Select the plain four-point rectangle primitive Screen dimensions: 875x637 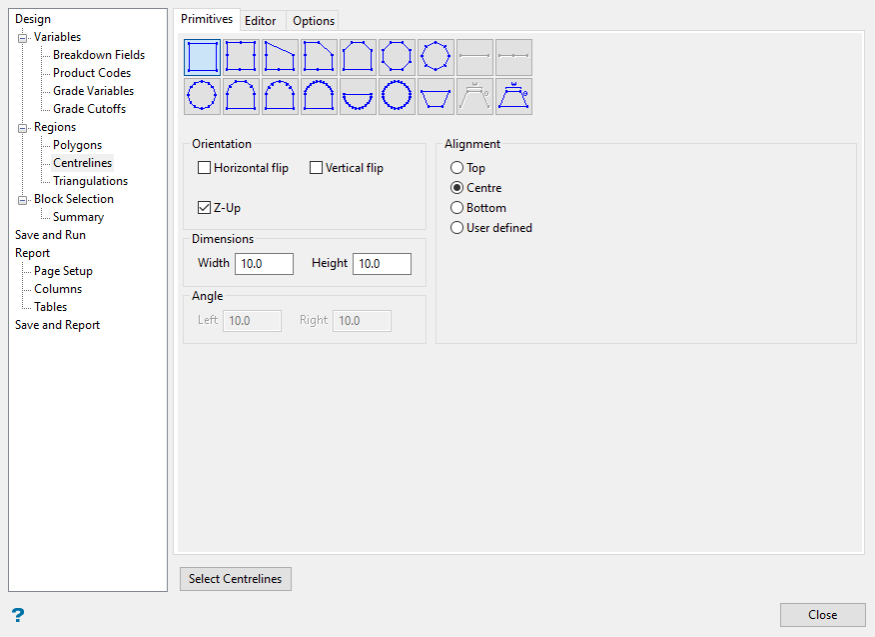(202, 57)
